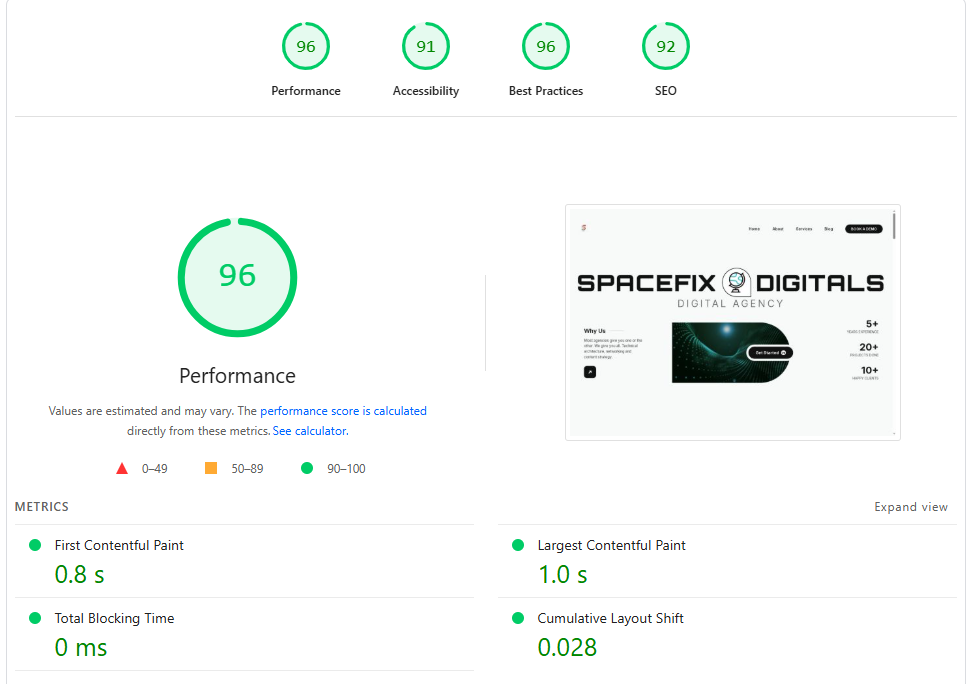Click the orange square 50–89 legend icon
974x684 pixels.
pos(211,468)
